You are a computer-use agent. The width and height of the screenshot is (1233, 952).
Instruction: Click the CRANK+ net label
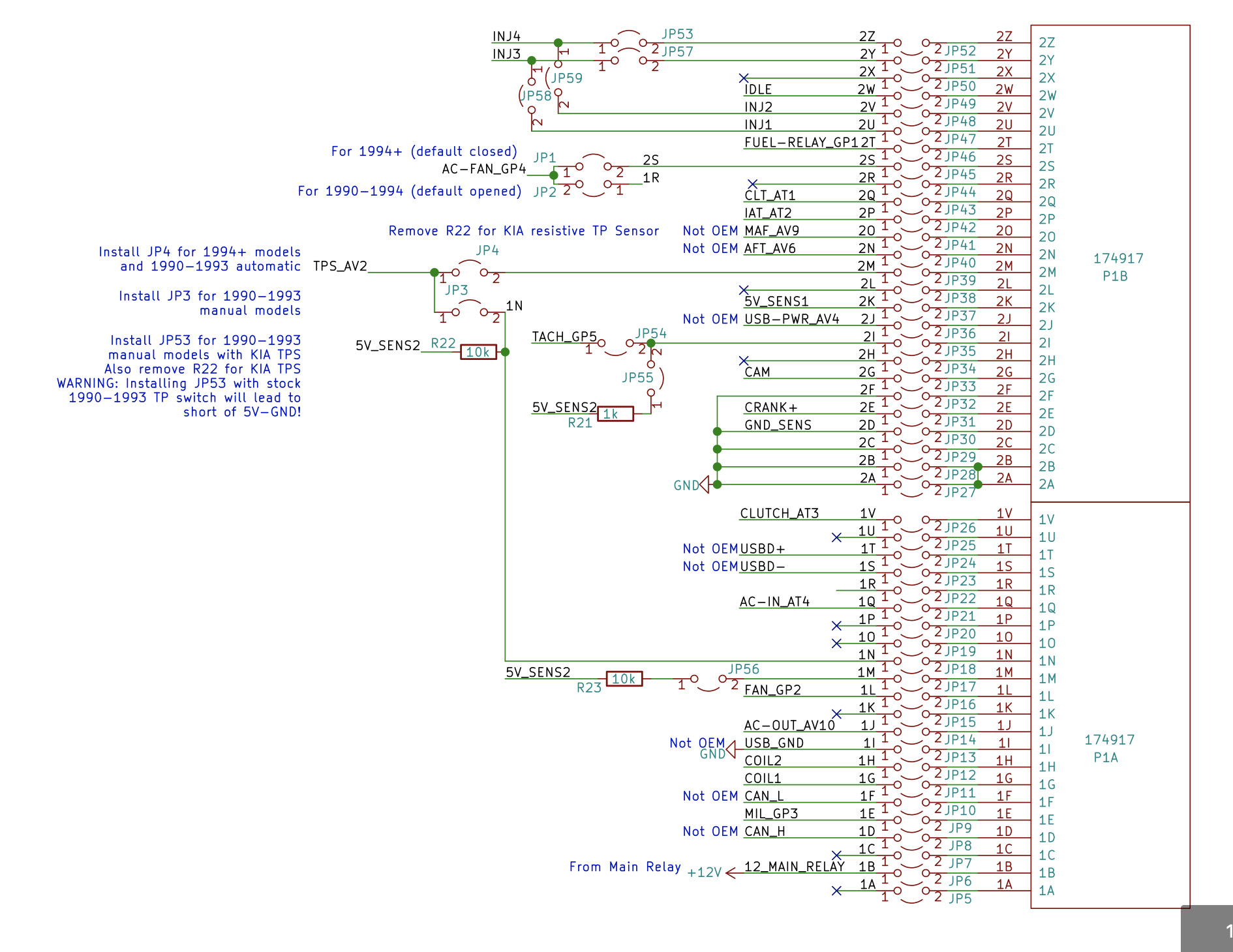(x=771, y=407)
